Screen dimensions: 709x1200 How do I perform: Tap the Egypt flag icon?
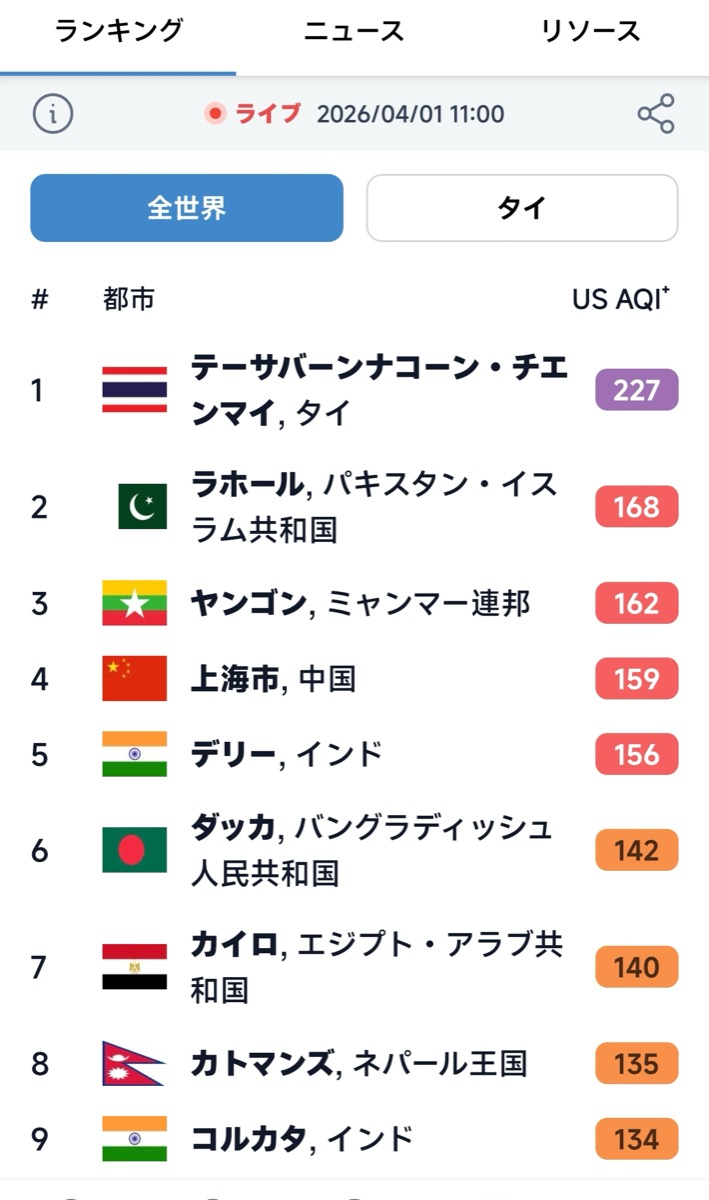134,967
